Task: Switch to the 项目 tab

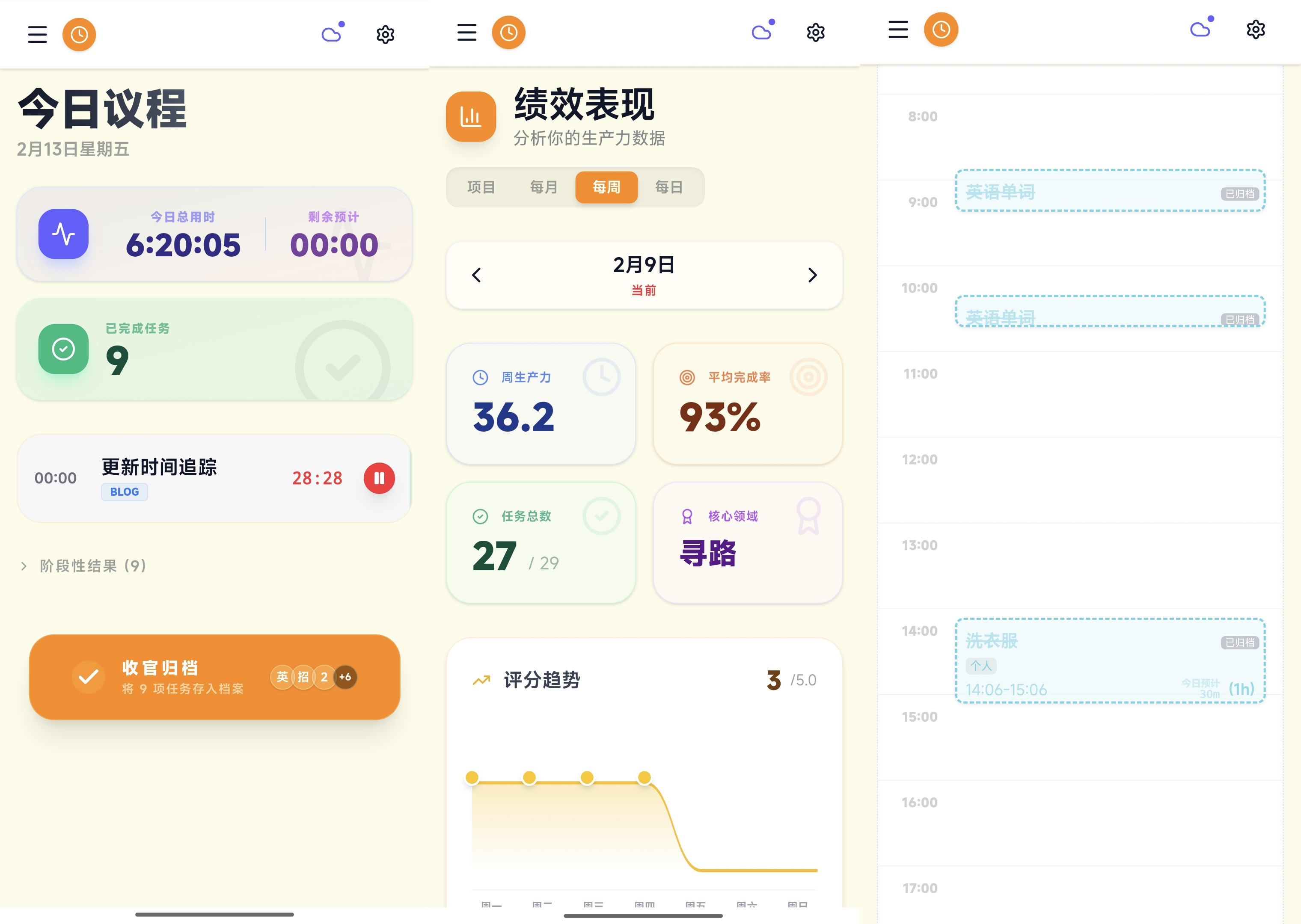Action: coord(480,187)
